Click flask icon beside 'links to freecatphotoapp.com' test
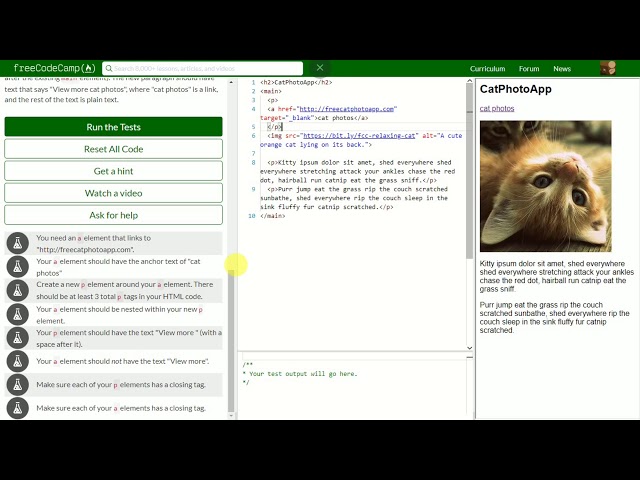 17,243
